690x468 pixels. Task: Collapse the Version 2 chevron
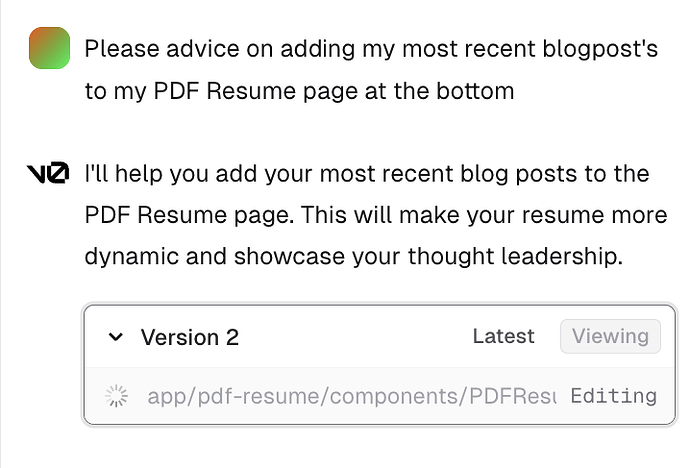[x=116, y=337]
